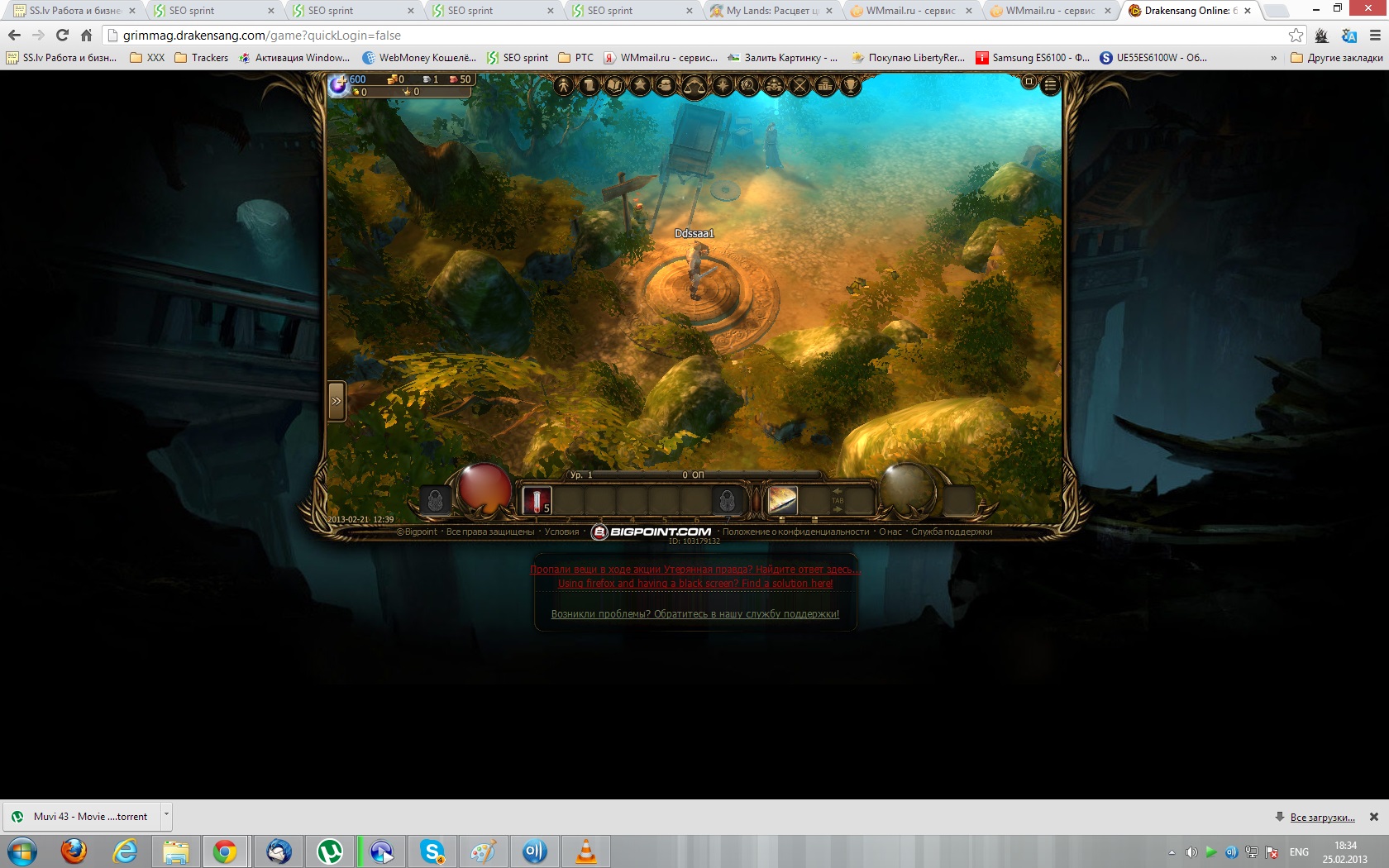Viewport: 1389px width, 868px height.
Task: Switch to the first SEO sprint tab
Action: click(x=213, y=11)
